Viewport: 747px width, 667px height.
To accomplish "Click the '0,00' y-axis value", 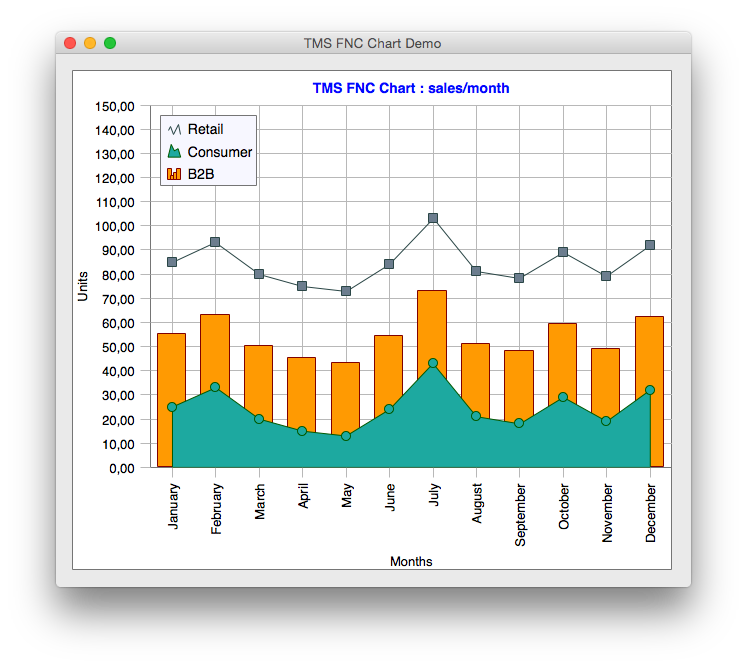I will [121, 468].
